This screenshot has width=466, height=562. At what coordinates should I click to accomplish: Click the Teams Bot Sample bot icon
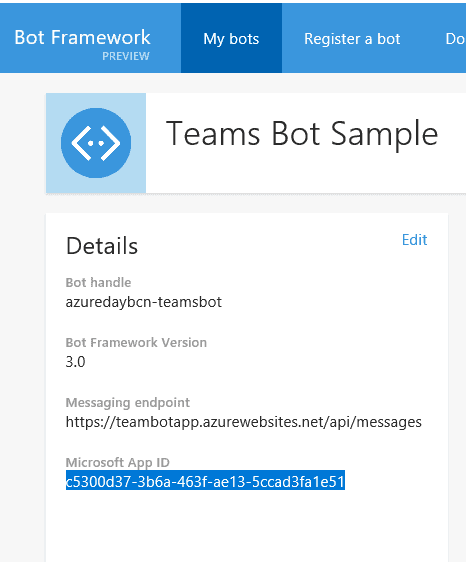96,143
